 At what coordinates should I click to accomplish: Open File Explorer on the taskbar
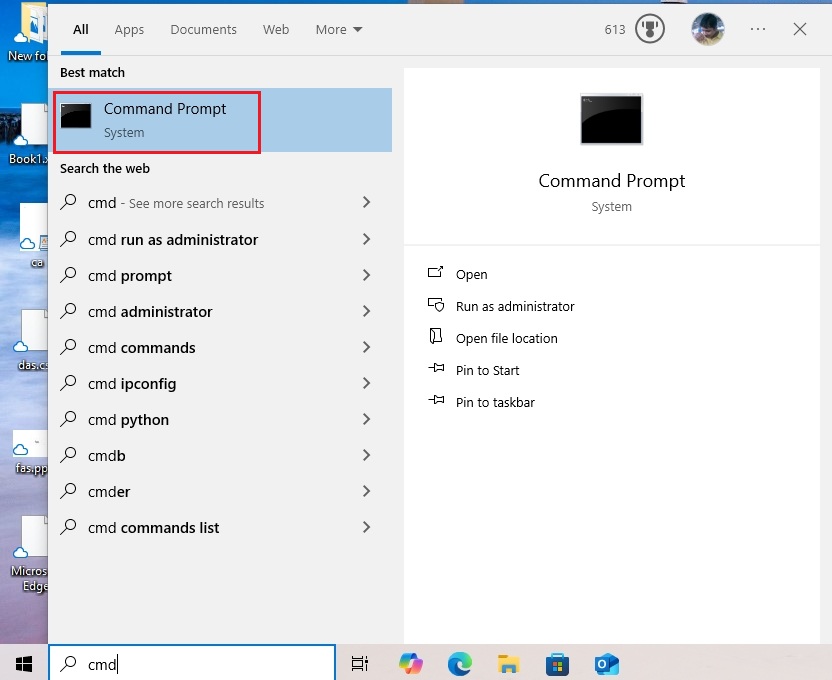(508, 663)
